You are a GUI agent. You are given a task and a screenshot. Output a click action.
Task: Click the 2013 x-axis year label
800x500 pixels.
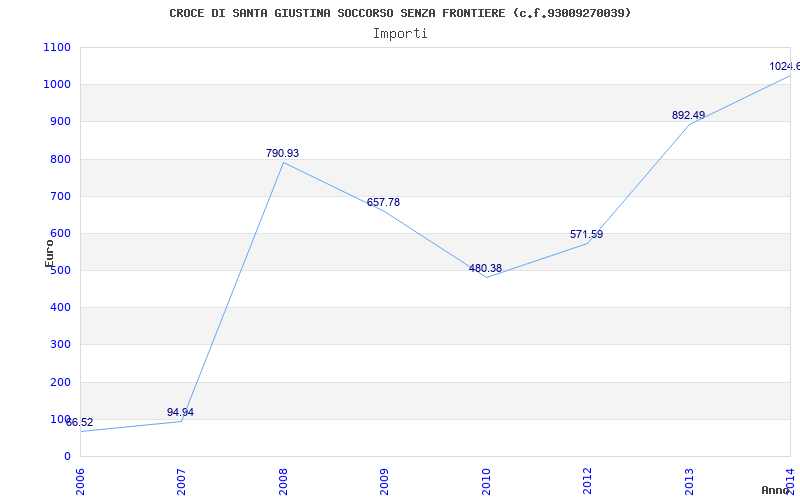689,481
